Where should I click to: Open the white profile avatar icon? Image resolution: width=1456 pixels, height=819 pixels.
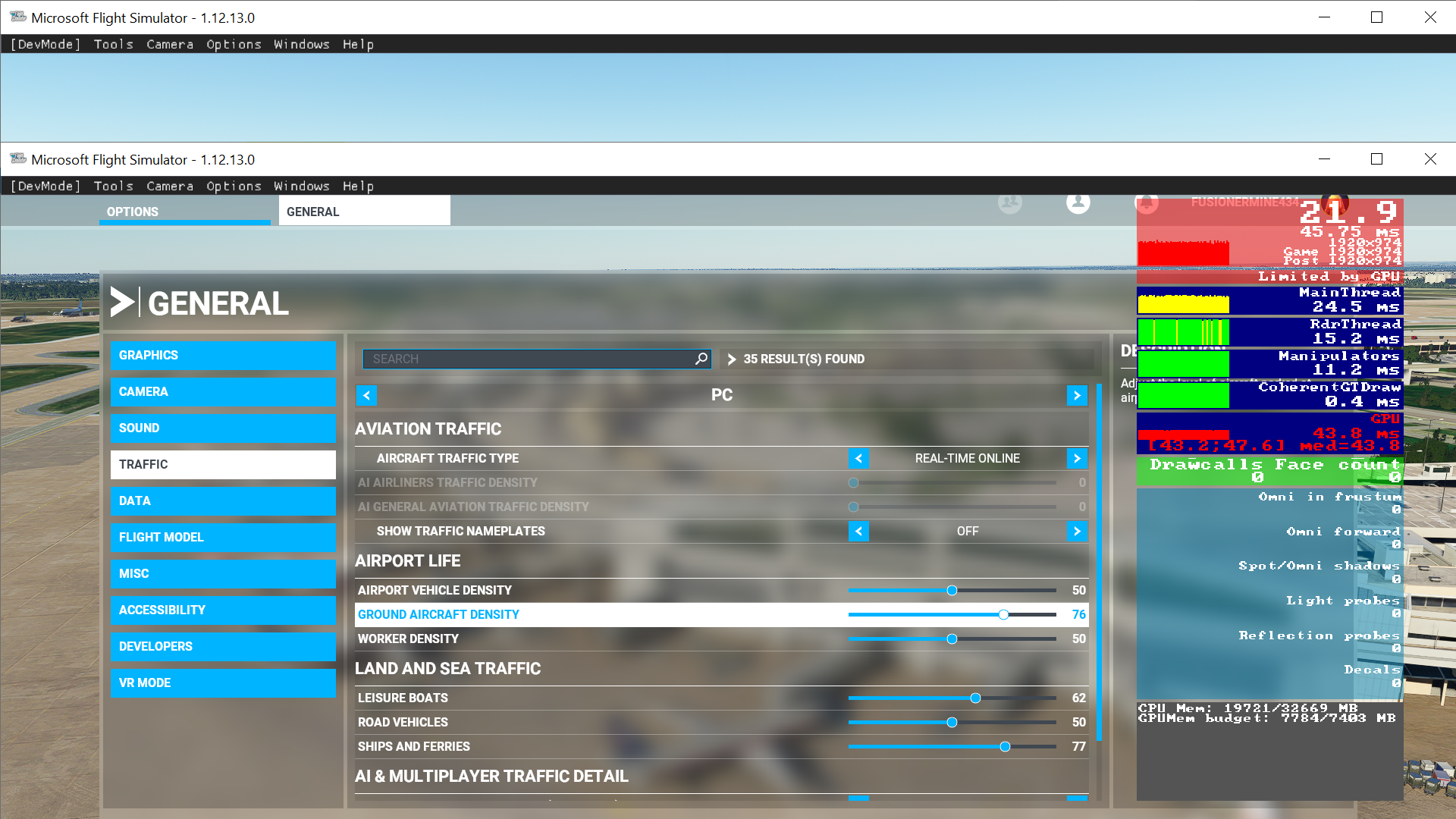click(1078, 202)
